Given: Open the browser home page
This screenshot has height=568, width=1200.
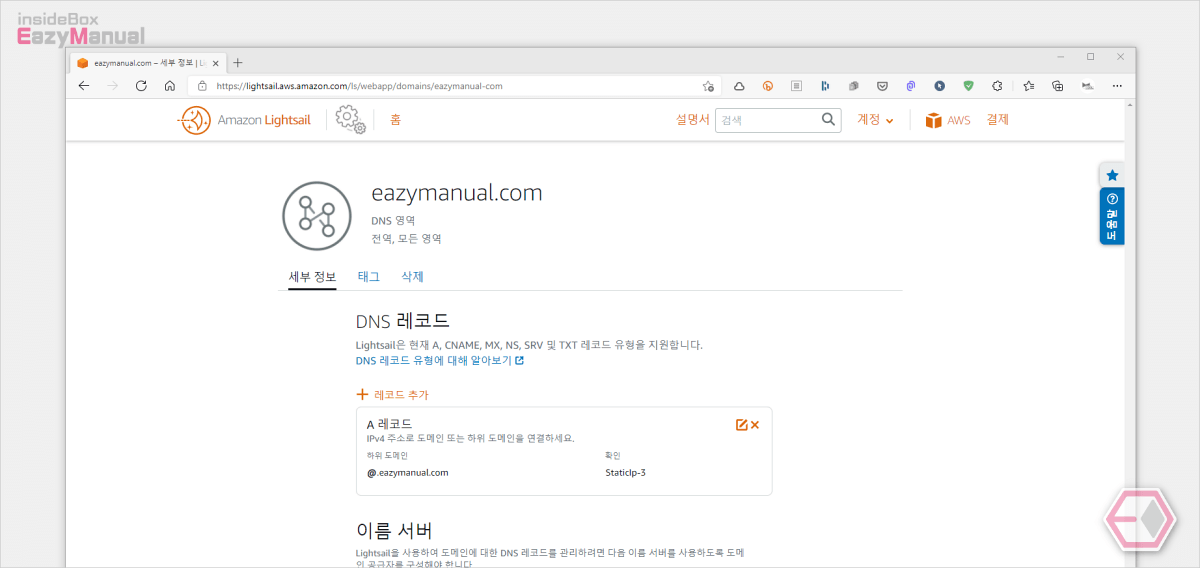Looking at the screenshot, I should click(170, 86).
